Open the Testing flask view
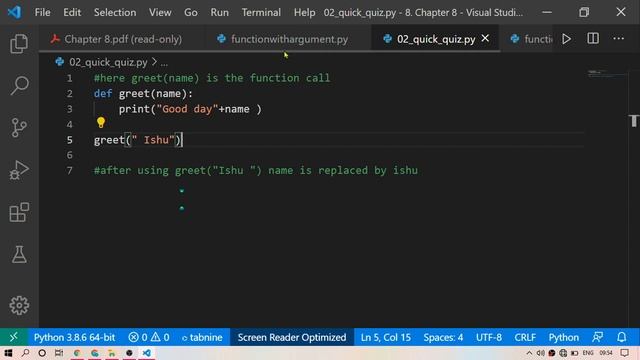640x360 pixels. pyautogui.click(x=19, y=254)
